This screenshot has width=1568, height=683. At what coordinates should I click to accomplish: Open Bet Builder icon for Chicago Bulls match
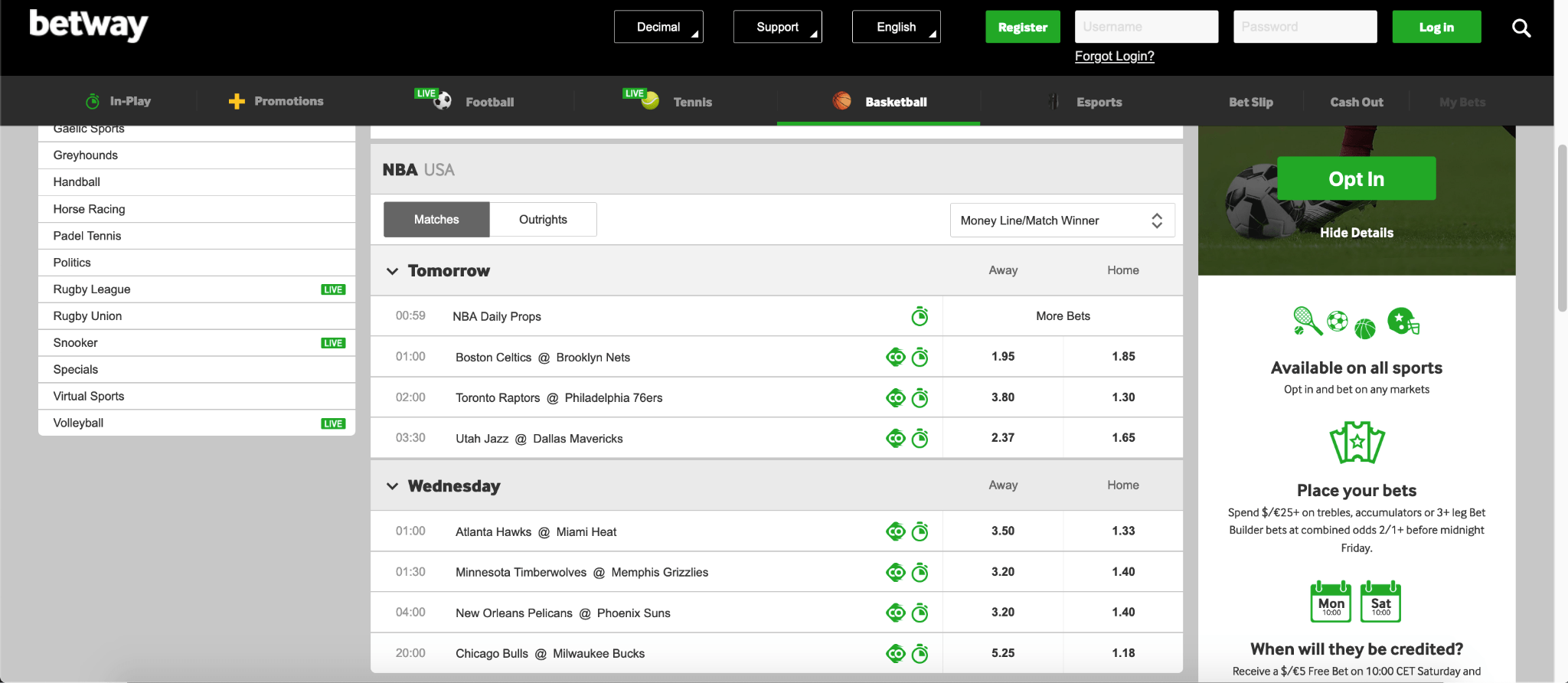[x=895, y=653]
